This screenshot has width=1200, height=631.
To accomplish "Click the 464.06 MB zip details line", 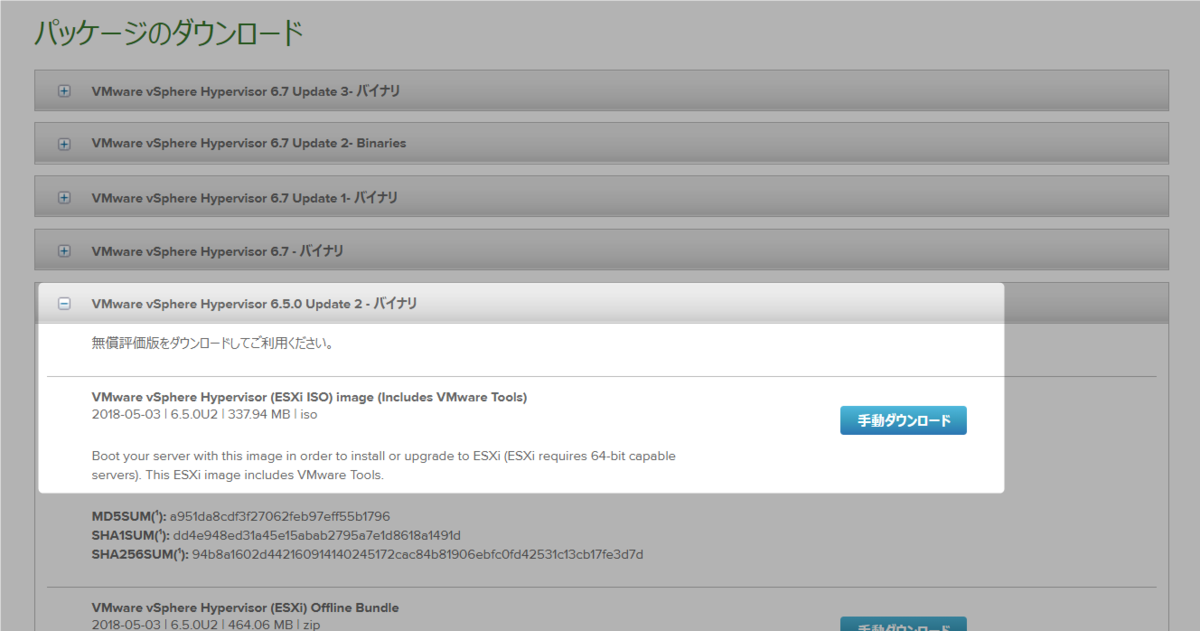I will tap(205, 624).
